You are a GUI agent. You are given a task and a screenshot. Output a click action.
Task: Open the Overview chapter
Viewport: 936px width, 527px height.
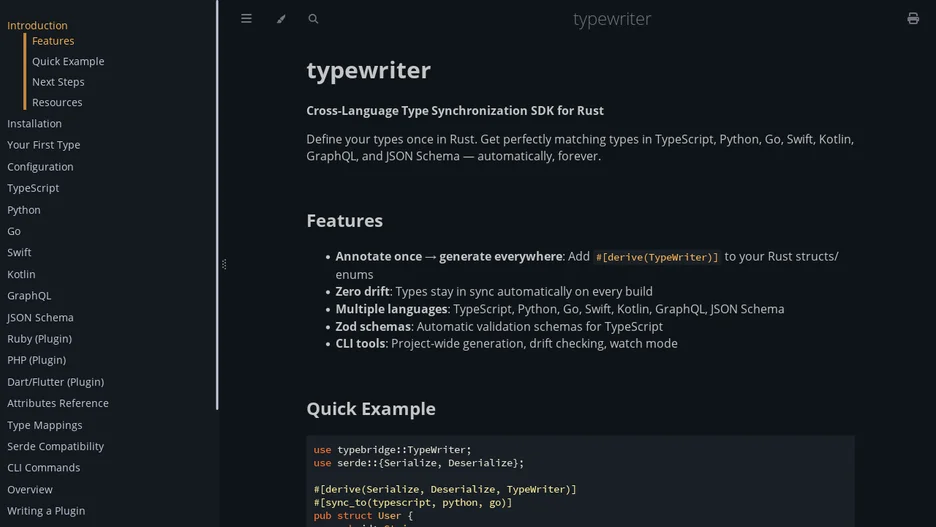coord(30,489)
